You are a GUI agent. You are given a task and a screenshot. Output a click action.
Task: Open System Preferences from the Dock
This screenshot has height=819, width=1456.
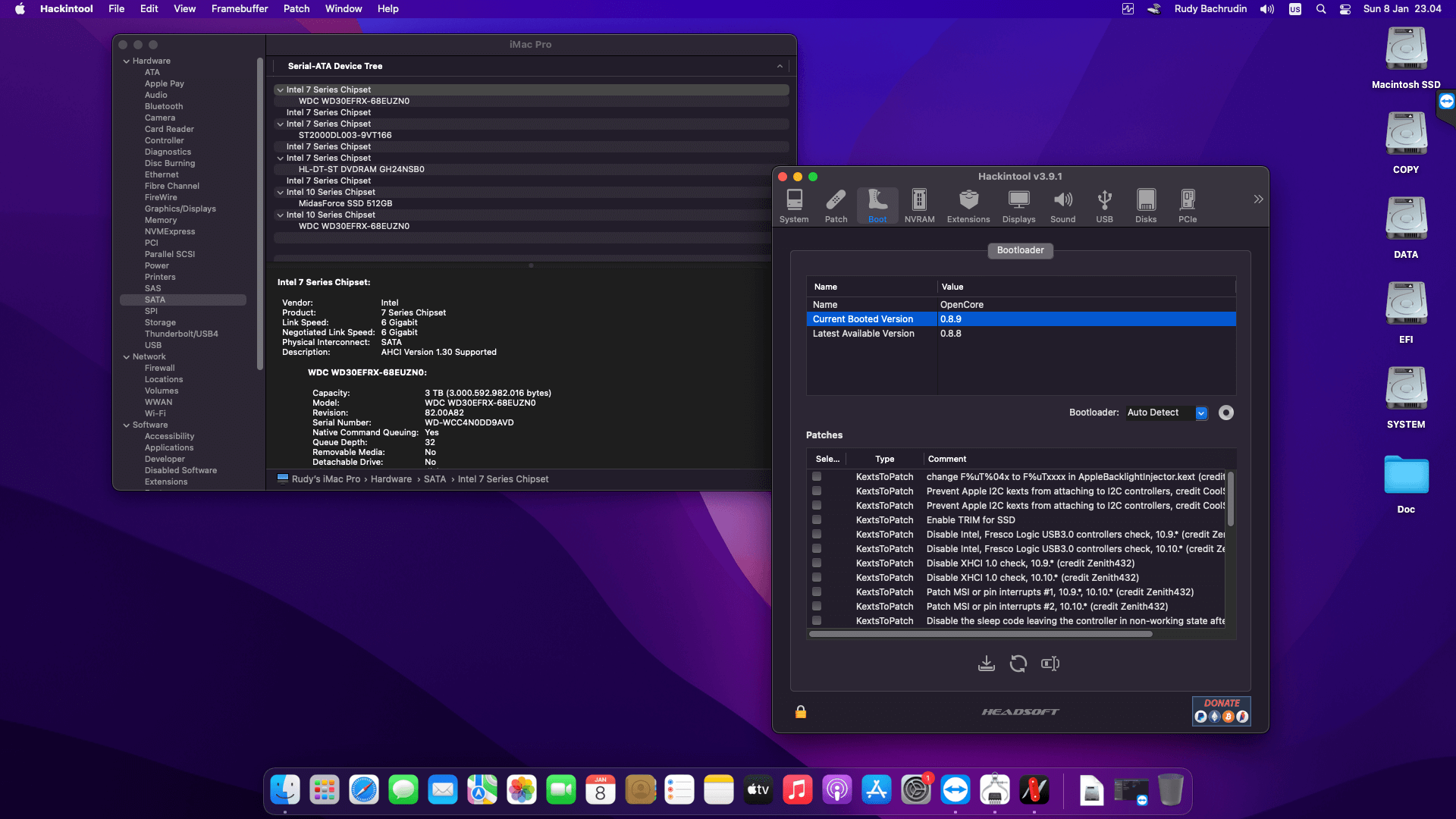[916, 790]
